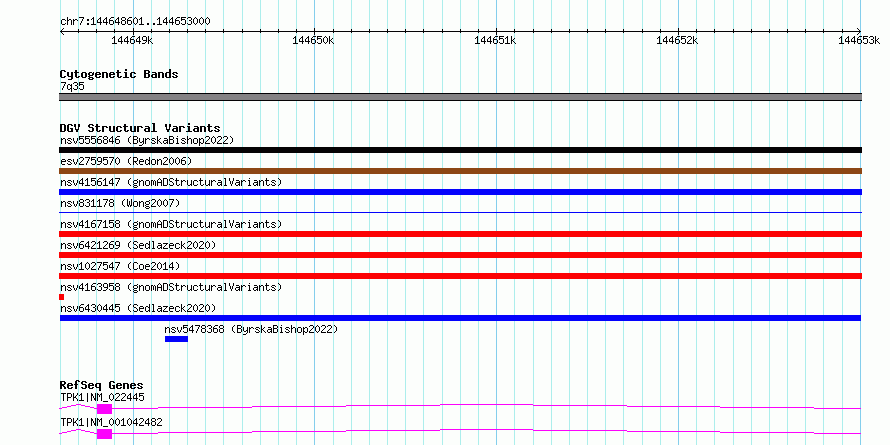Click the 144650k ruler tick label
This screenshot has height=445, width=890.
(313, 40)
